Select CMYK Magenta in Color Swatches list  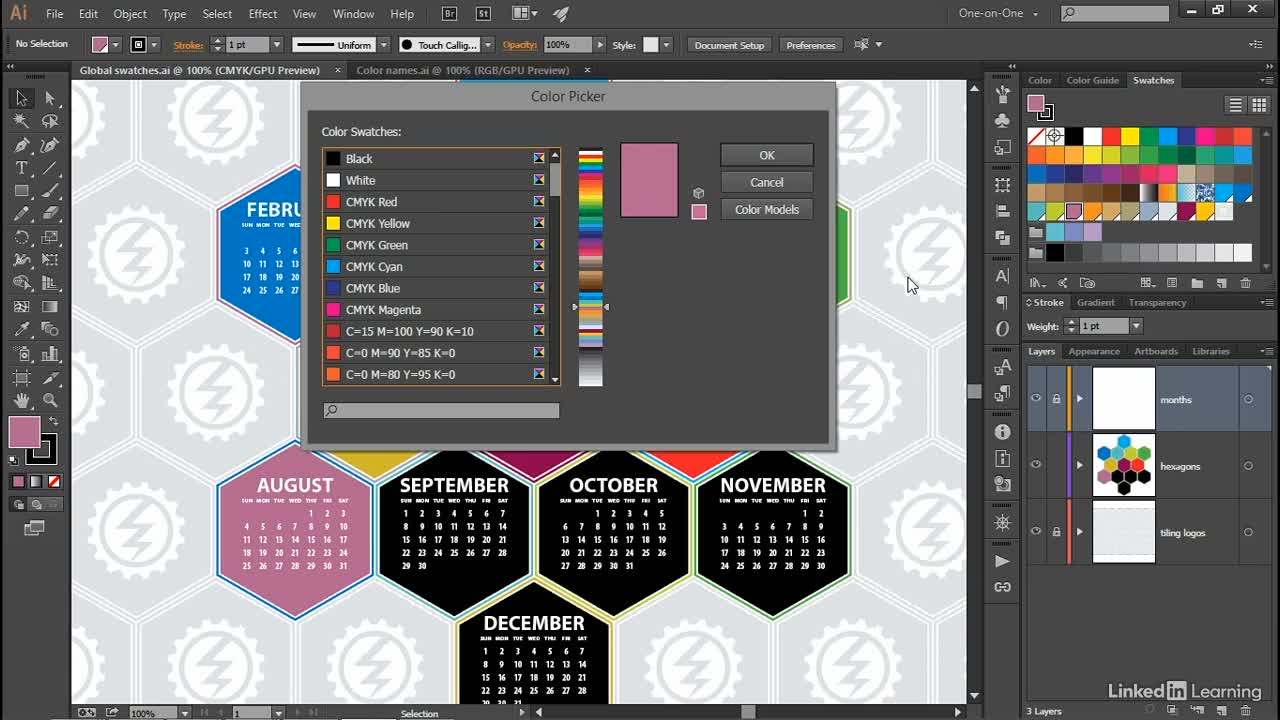pos(436,309)
